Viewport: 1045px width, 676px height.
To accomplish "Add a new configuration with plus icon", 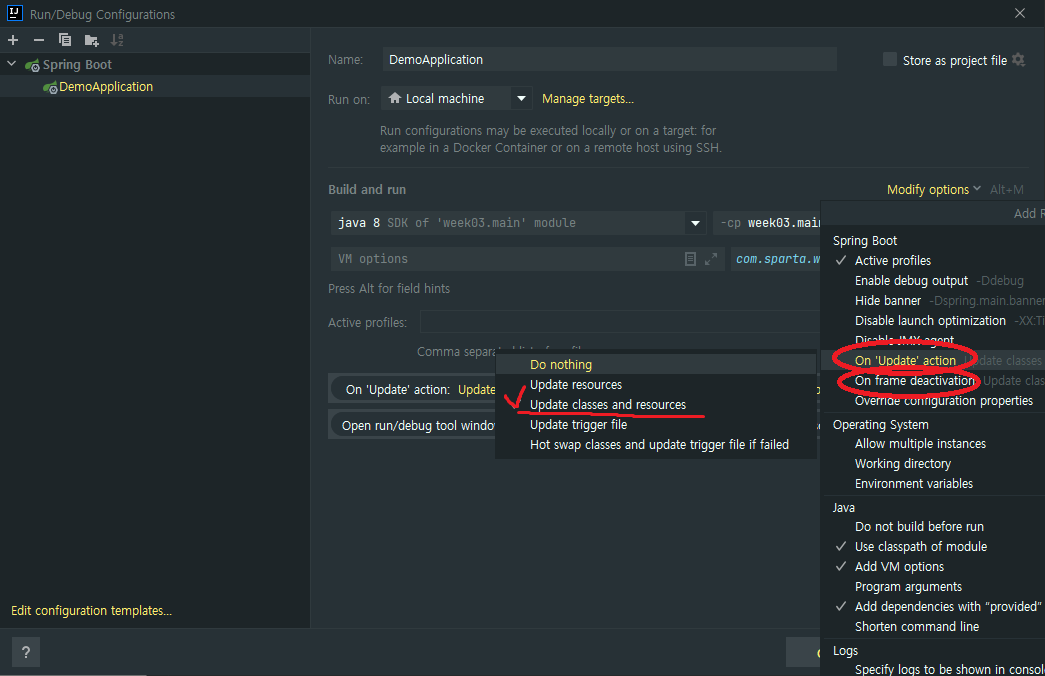I will pos(13,40).
